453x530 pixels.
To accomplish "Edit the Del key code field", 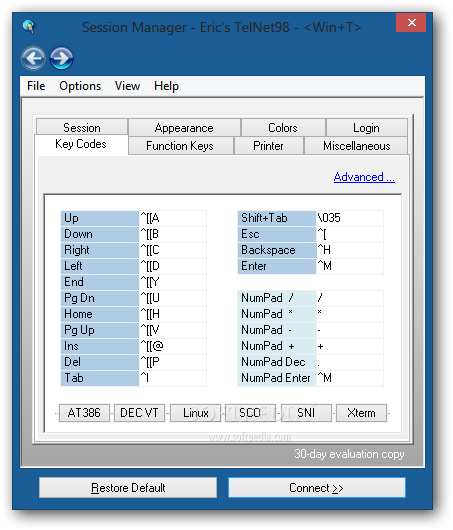I will (x=173, y=362).
